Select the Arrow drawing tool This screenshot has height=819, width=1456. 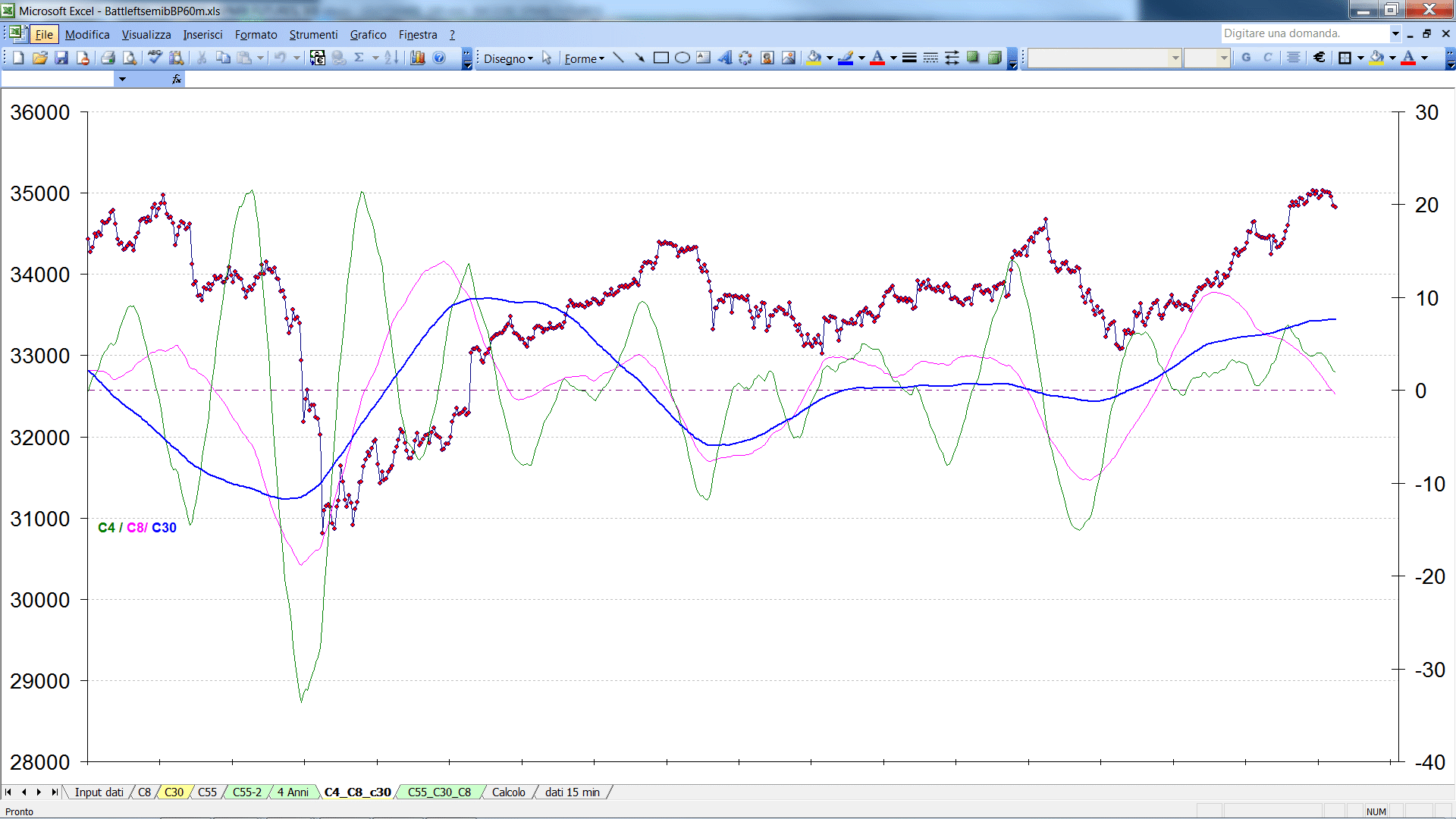point(639,58)
